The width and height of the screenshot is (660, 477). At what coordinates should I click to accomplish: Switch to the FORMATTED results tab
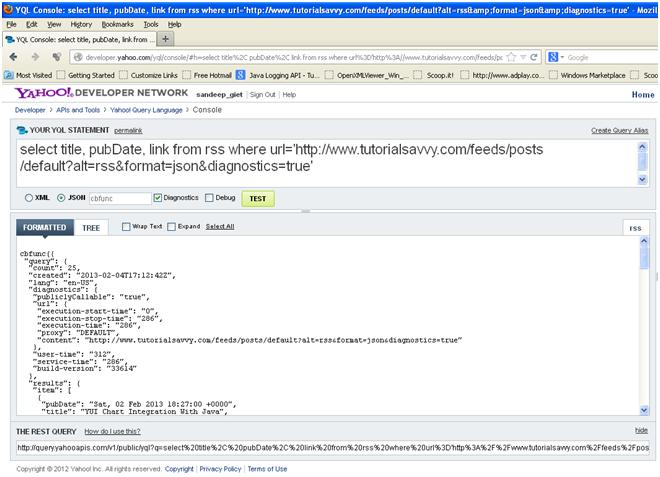(x=45, y=227)
